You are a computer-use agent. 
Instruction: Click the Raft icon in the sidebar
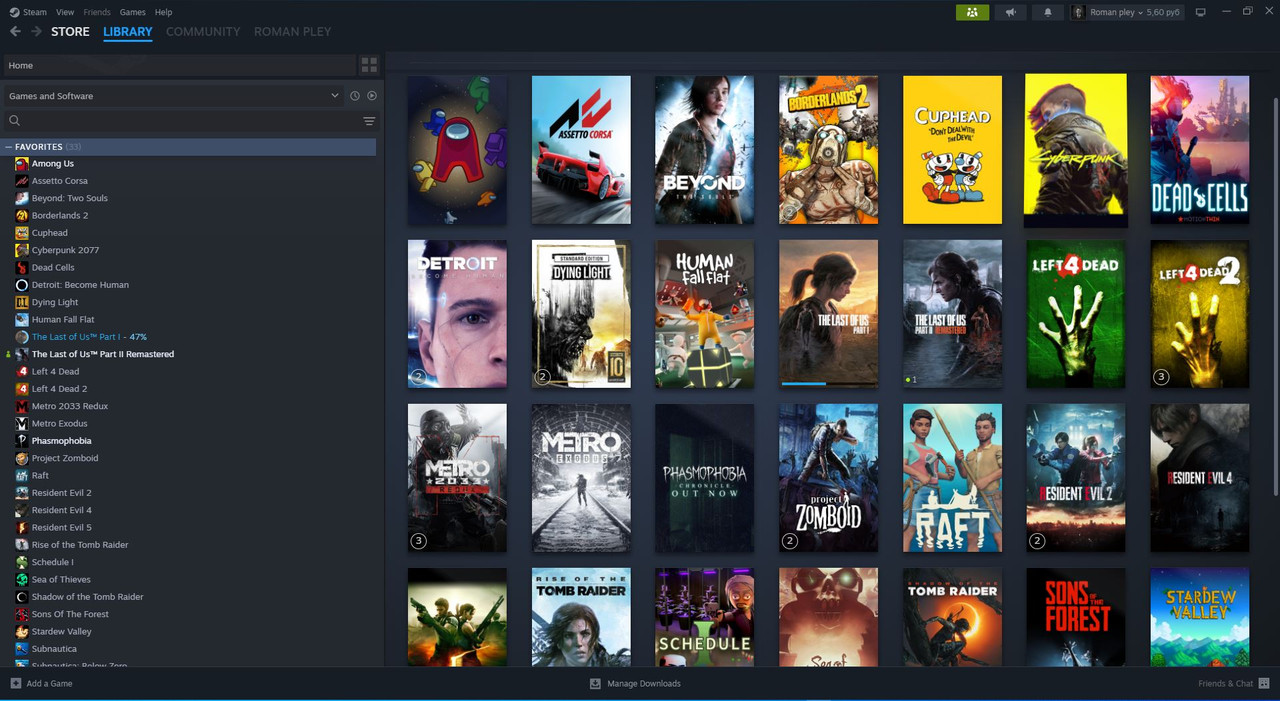point(22,476)
